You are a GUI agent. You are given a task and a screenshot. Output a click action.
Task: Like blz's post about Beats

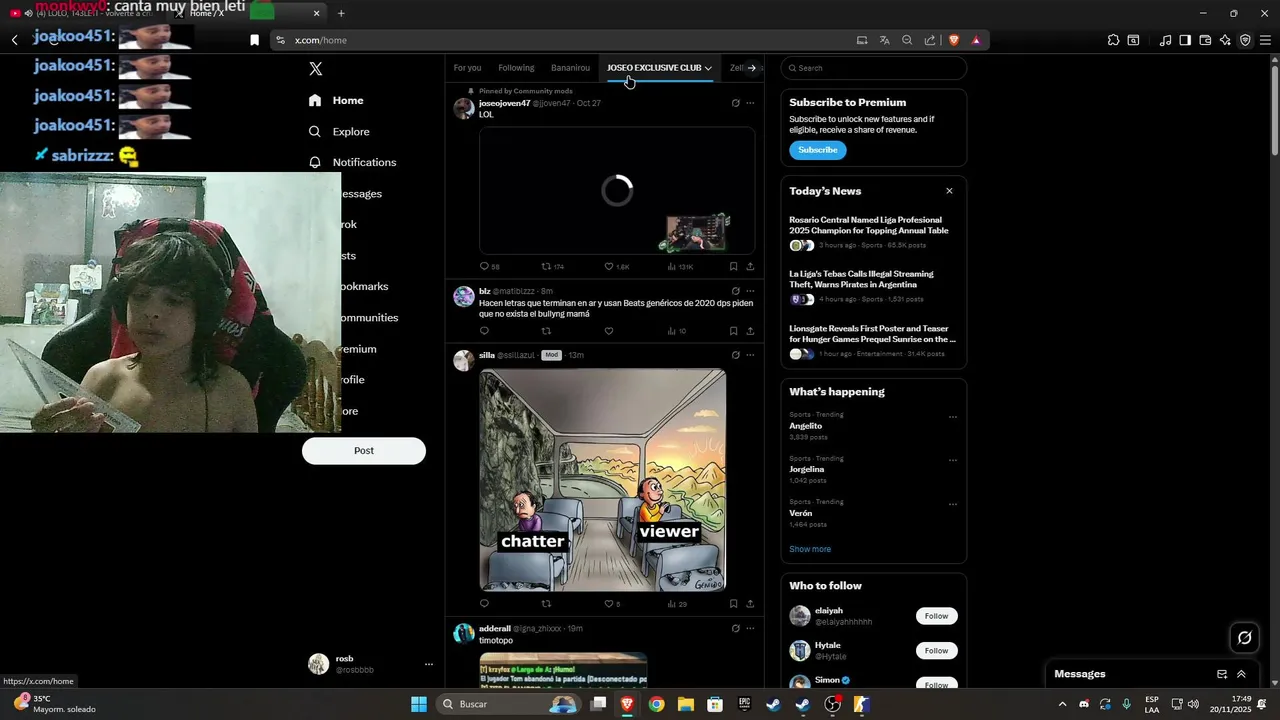point(609,331)
